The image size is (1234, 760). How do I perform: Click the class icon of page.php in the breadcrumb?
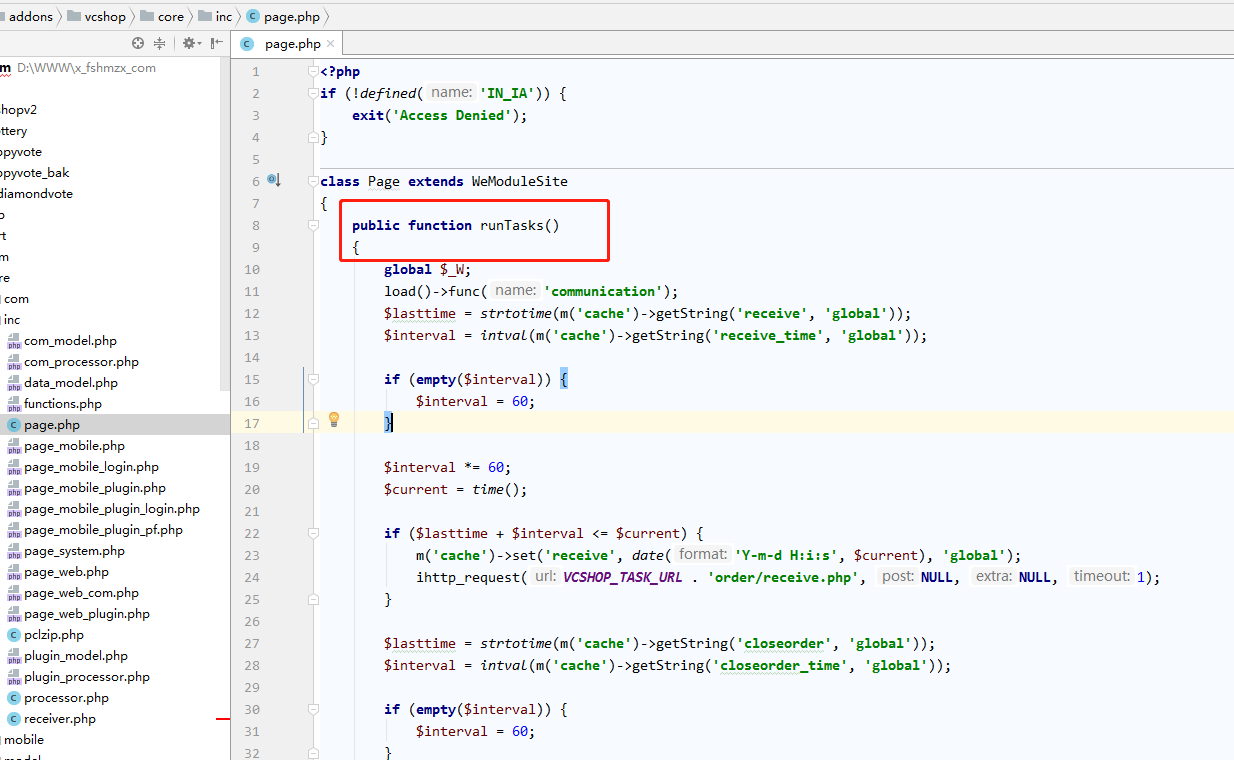(x=252, y=16)
